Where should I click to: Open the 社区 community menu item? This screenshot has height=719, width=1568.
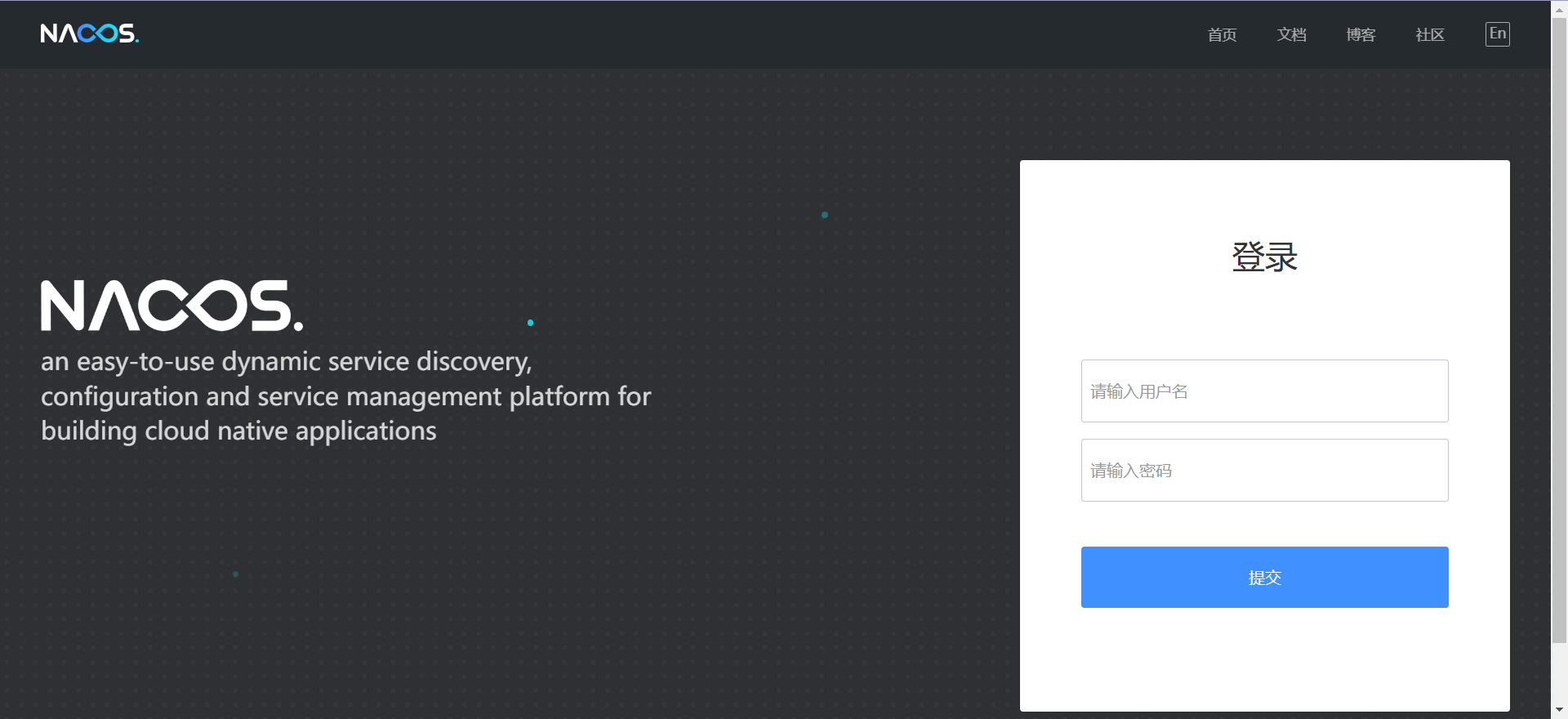pos(1430,34)
